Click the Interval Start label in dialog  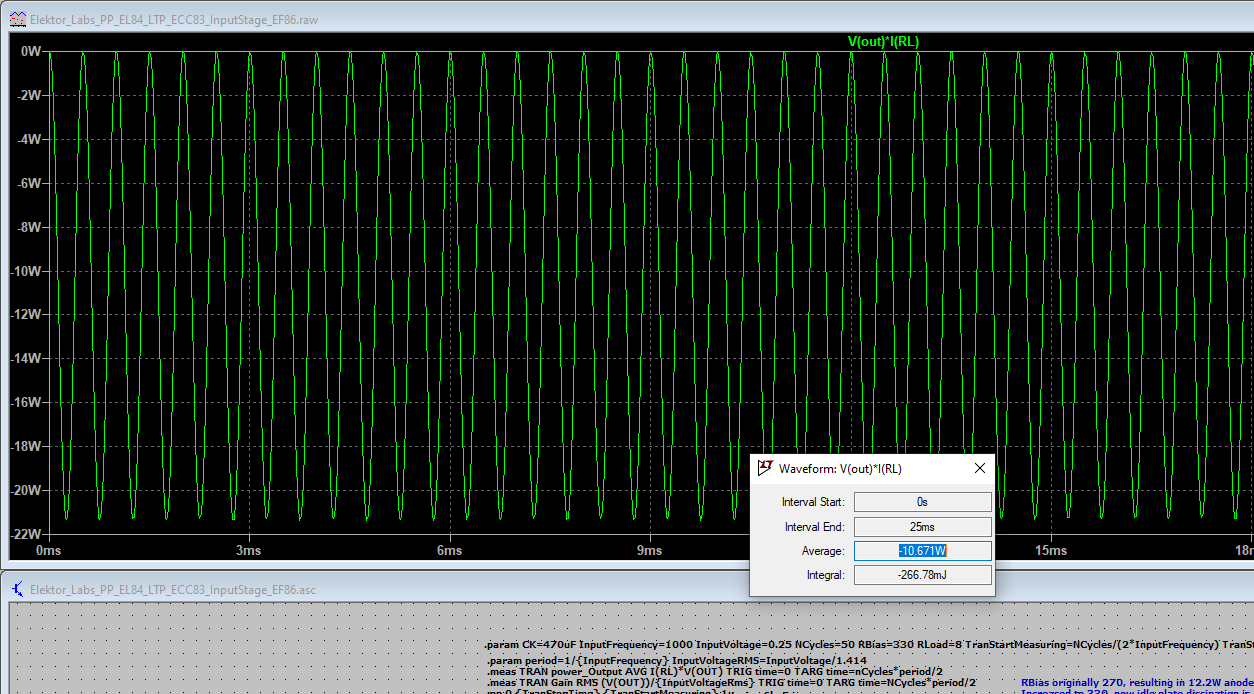pyautogui.click(x=813, y=502)
